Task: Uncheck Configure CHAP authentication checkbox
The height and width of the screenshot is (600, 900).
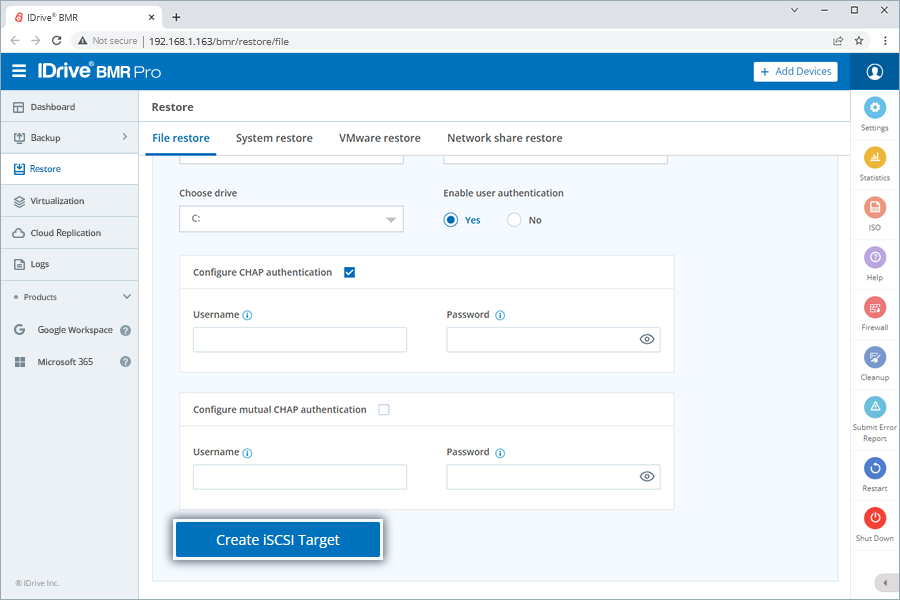Action: pos(349,272)
